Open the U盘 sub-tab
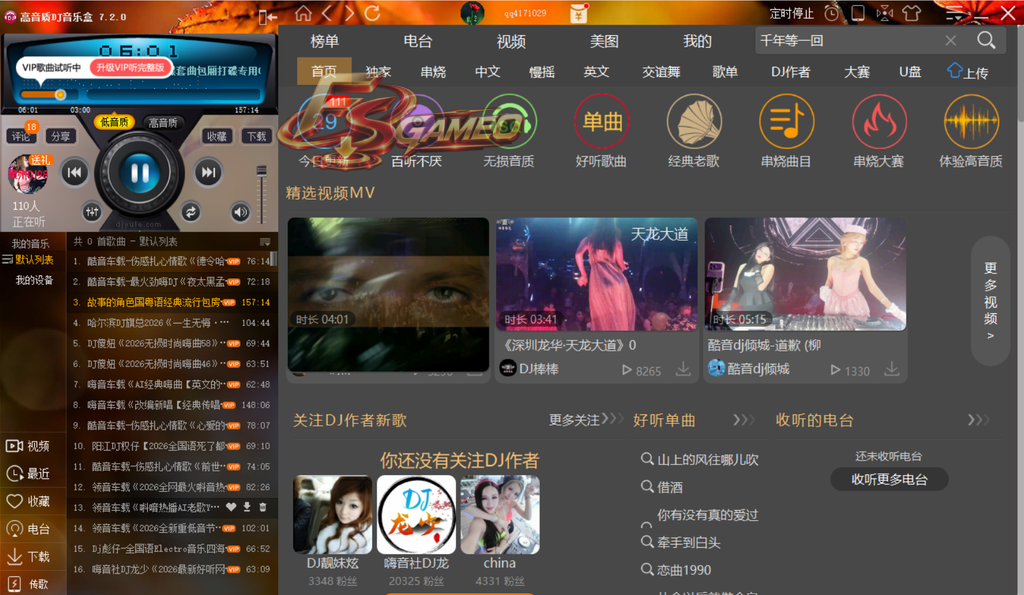This screenshot has width=1024, height=595. pyautogui.click(x=910, y=72)
